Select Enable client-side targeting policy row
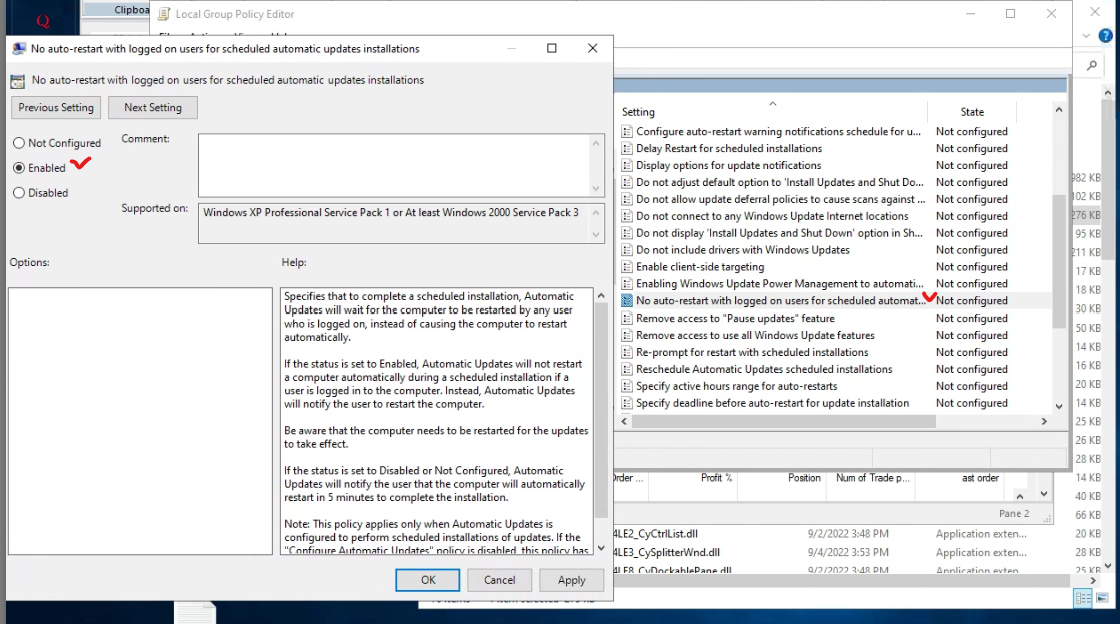 click(x=700, y=267)
